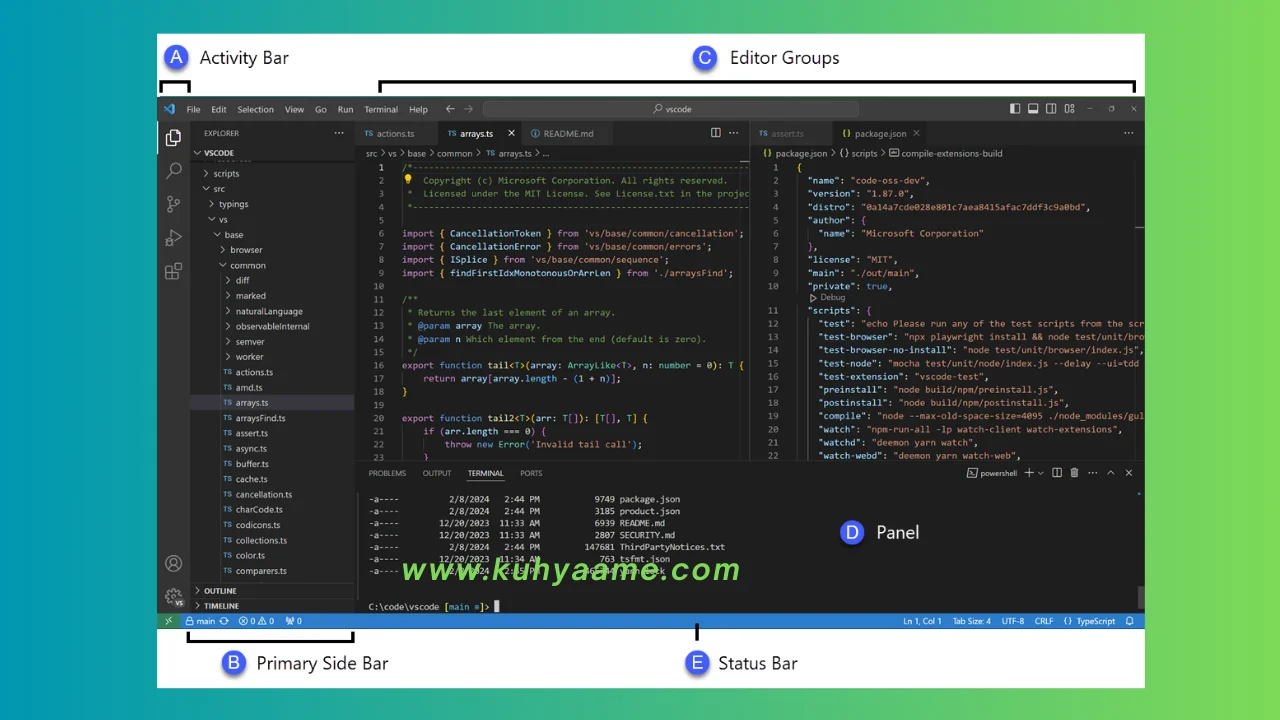Switch to the OUTPUT panel tab

437,473
